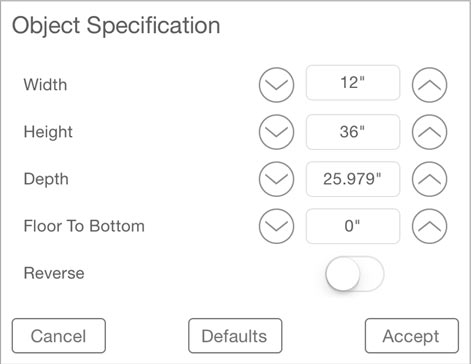Cancel the Object Specification dialog
Screen dimensions: 471x364
pyautogui.click(x=59, y=336)
